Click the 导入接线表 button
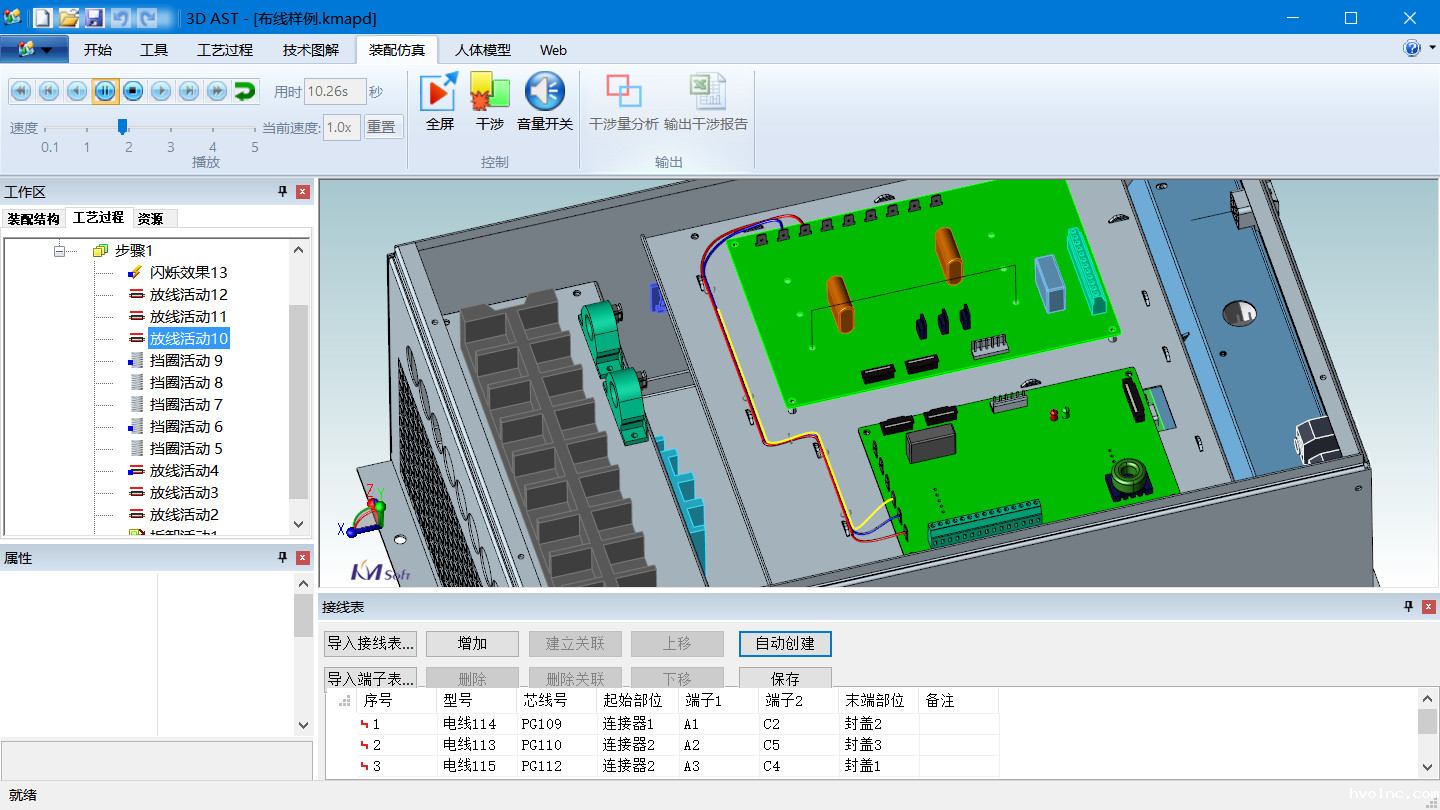Viewport: 1440px width, 810px height. pyautogui.click(x=370, y=644)
